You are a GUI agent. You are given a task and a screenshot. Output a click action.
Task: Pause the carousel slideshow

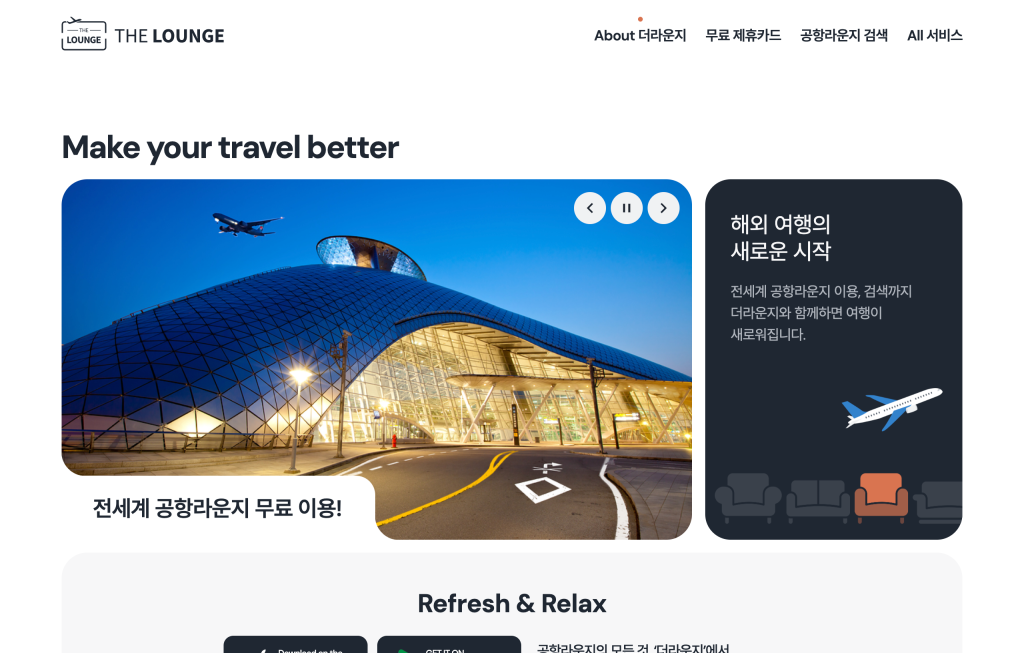(x=627, y=208)
